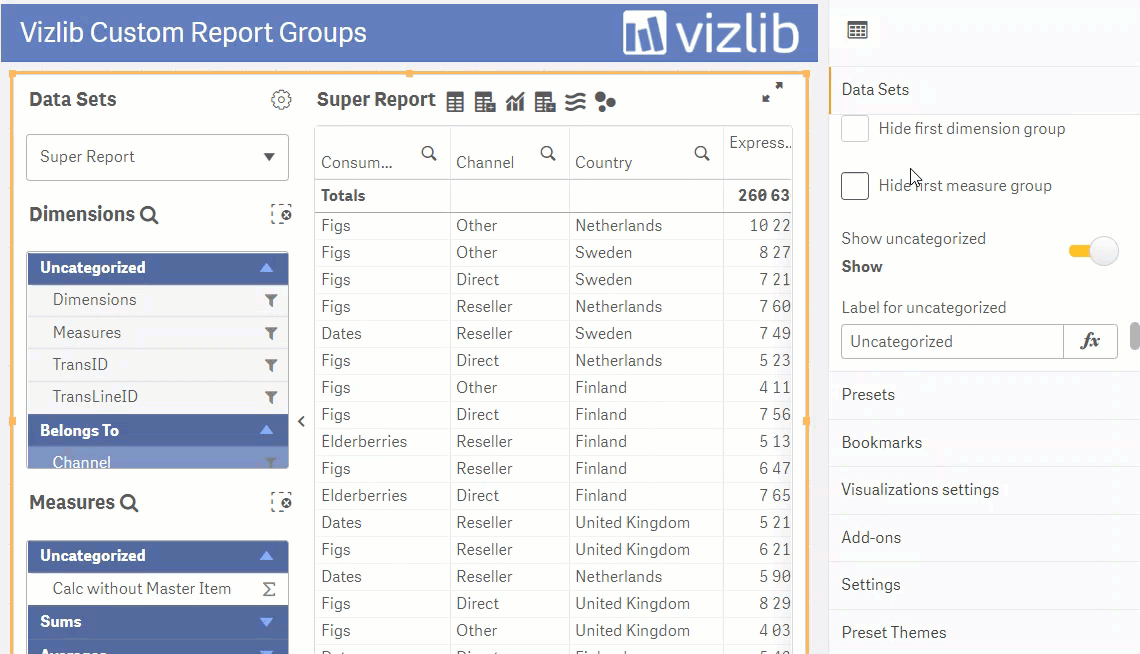
Task: Switch to the wavy area chart view
Action: point(575,102)
